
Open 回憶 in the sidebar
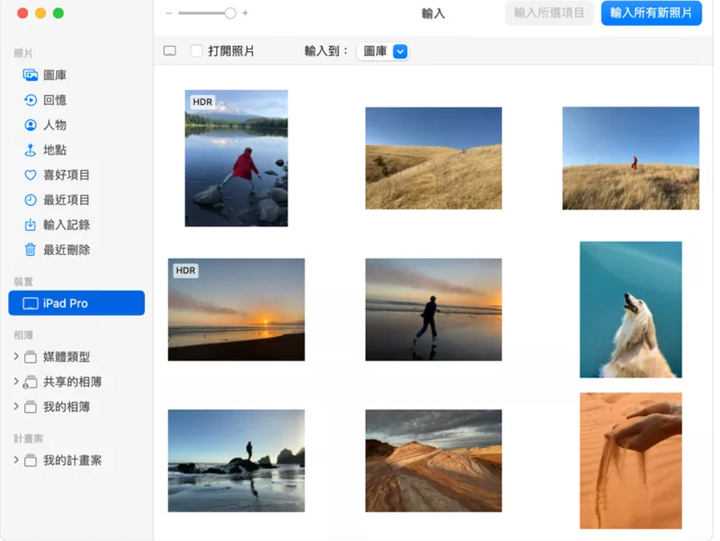[x=55, y=100]
